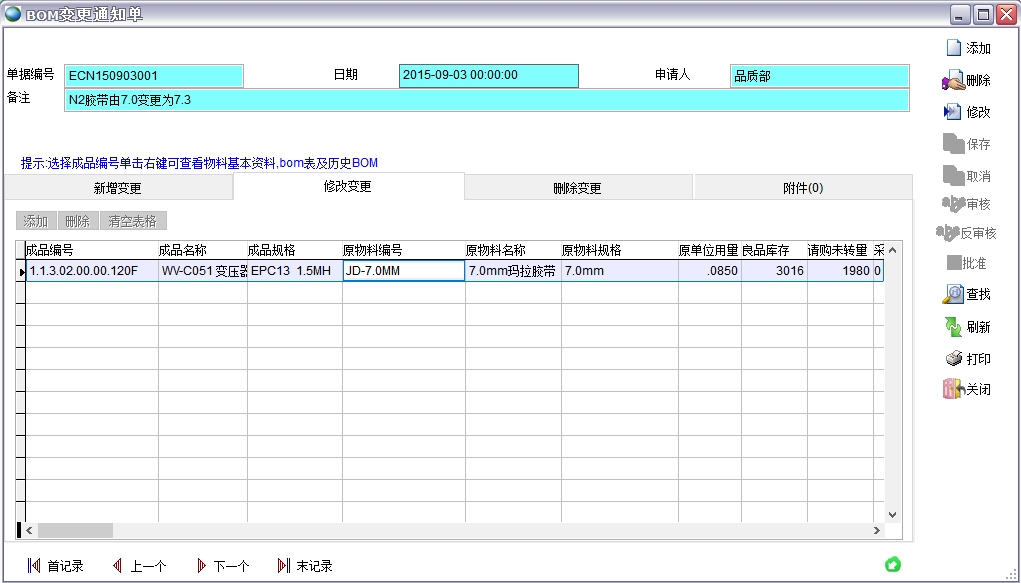Image resolution: width=1021 pixels, height=583 pixels.
Task: Click the 单据编号 field ECN150903001
Action: (154, 76)
